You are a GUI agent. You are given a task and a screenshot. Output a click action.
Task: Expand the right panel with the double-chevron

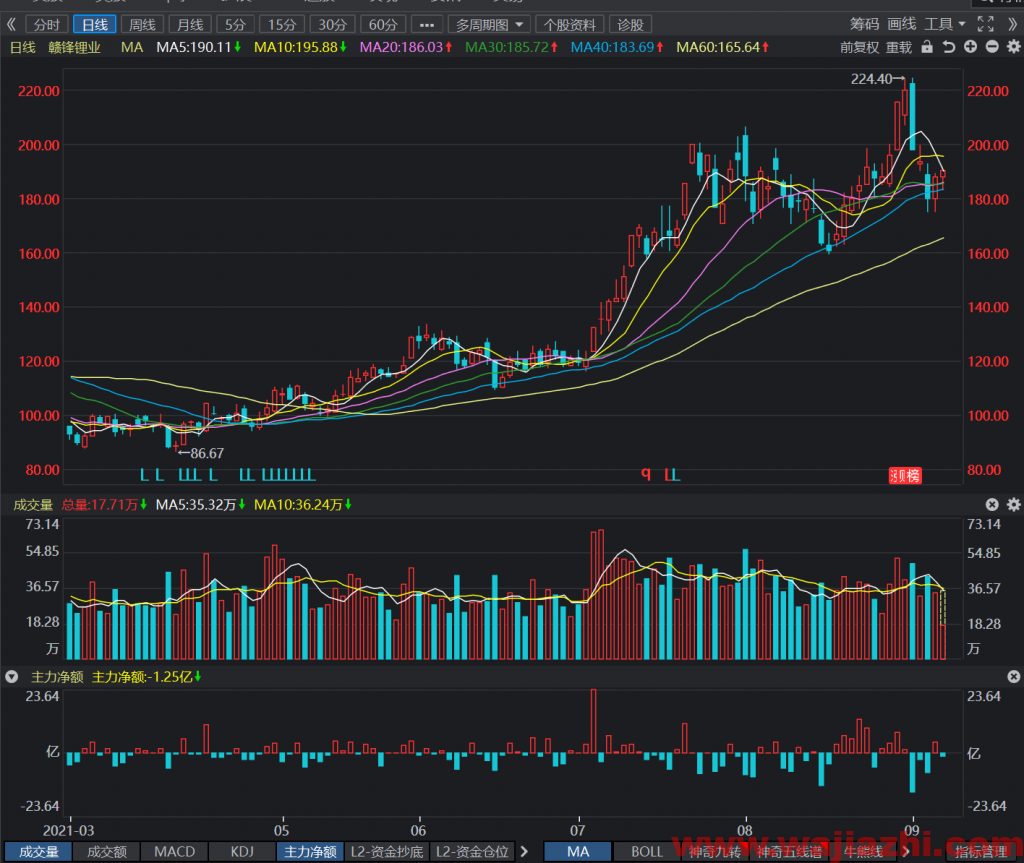coord(1013,25)
